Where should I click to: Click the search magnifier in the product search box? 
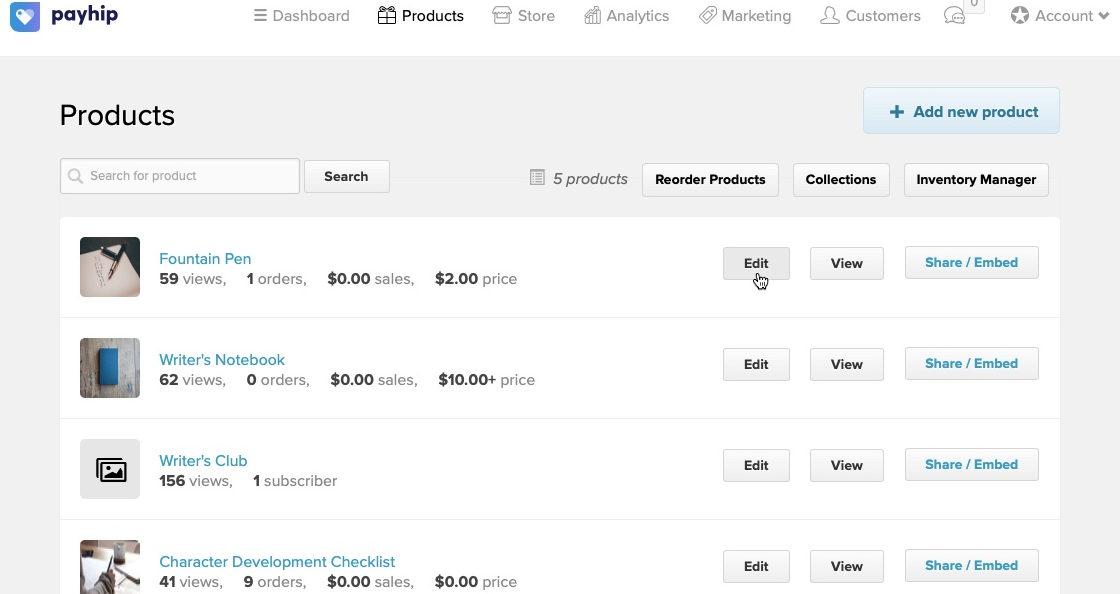click(x=75, y=176)
